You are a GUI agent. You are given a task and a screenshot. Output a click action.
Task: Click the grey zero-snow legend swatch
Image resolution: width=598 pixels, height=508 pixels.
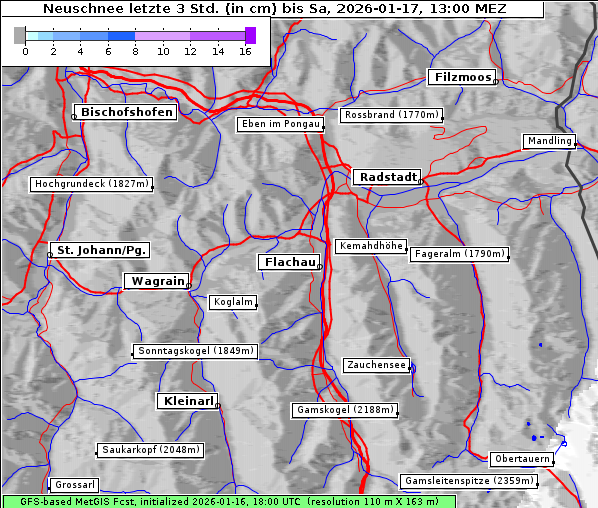[x=19, y=35]
